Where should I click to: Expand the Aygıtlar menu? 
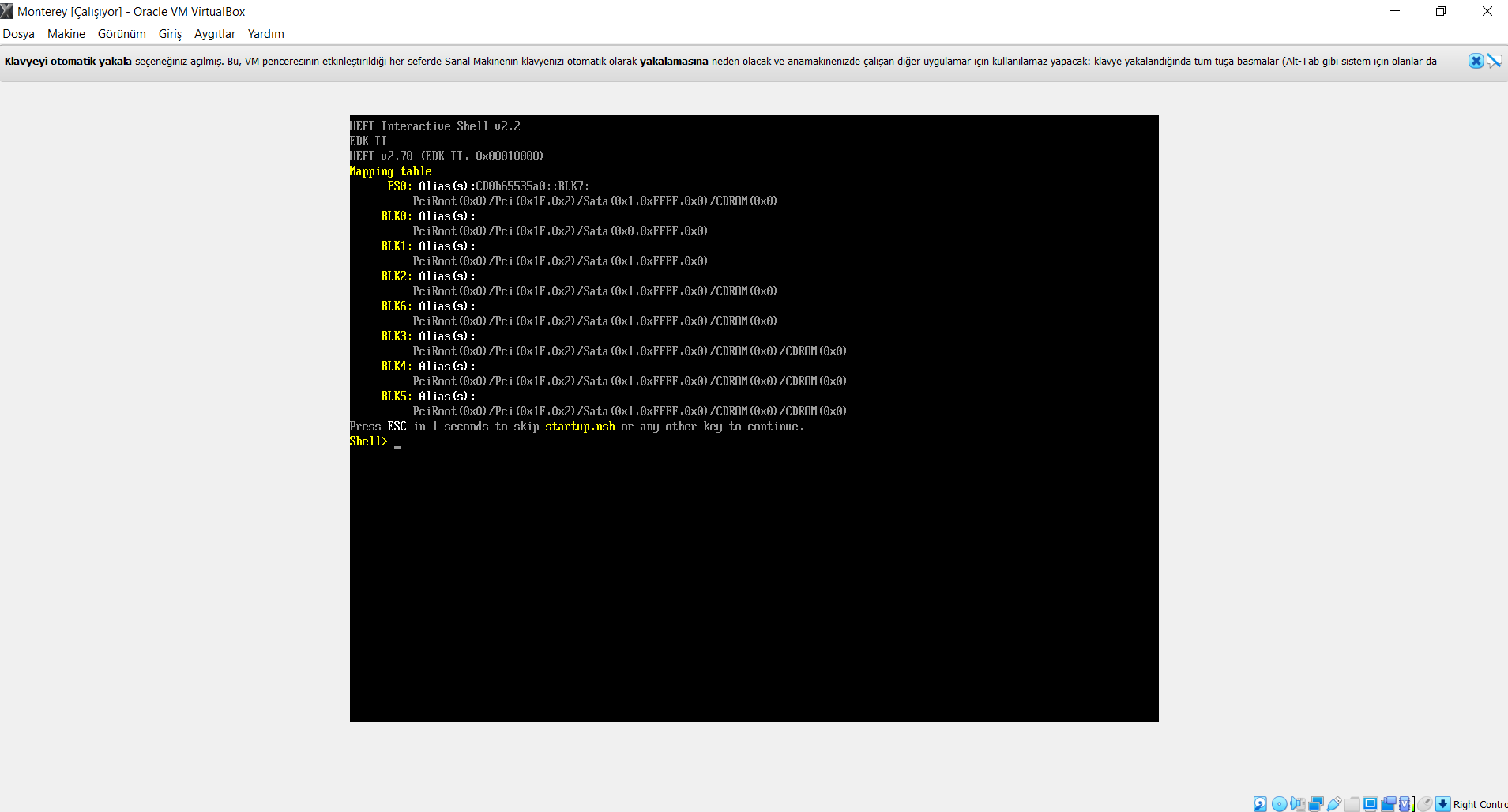(x=215, y=34)
